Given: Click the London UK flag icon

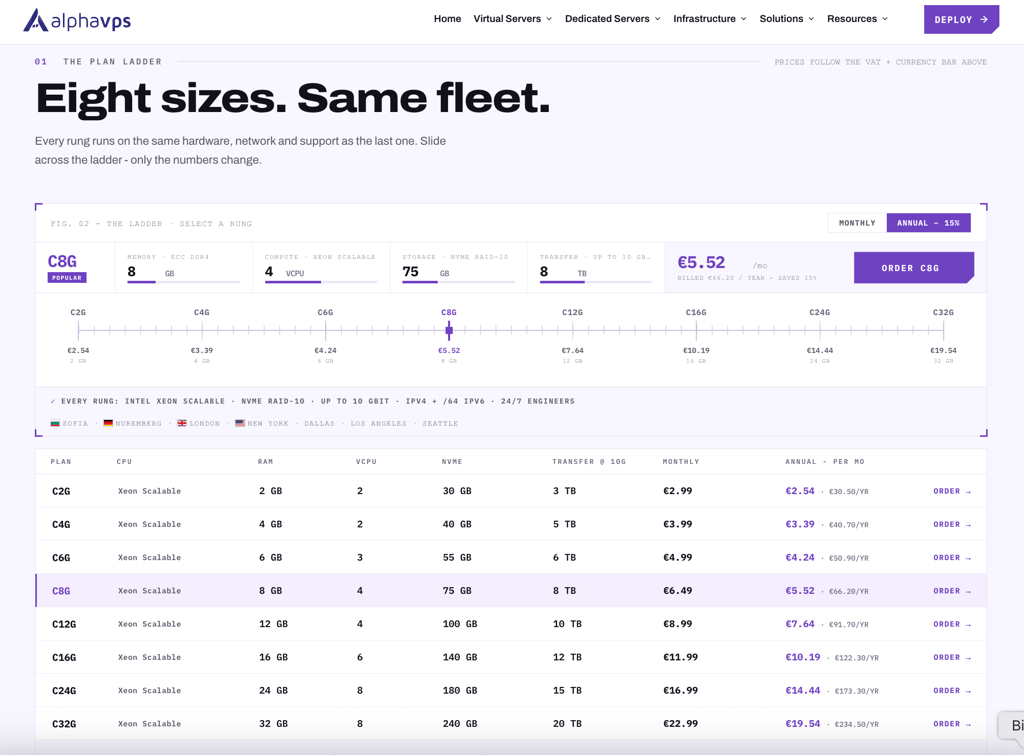Looking at the screenshot, I should coord(182,423).
